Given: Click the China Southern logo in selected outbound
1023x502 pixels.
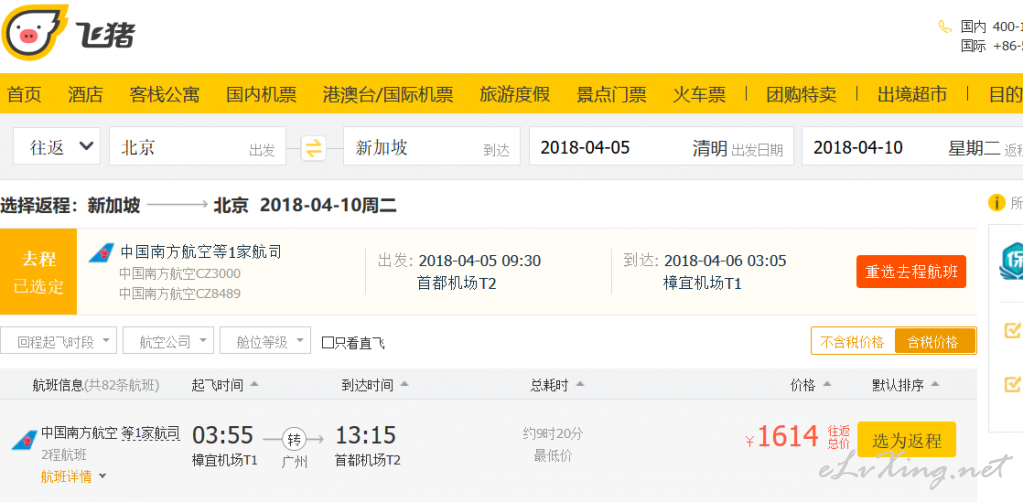Looking at the screenshot, I should click(100, 253).
